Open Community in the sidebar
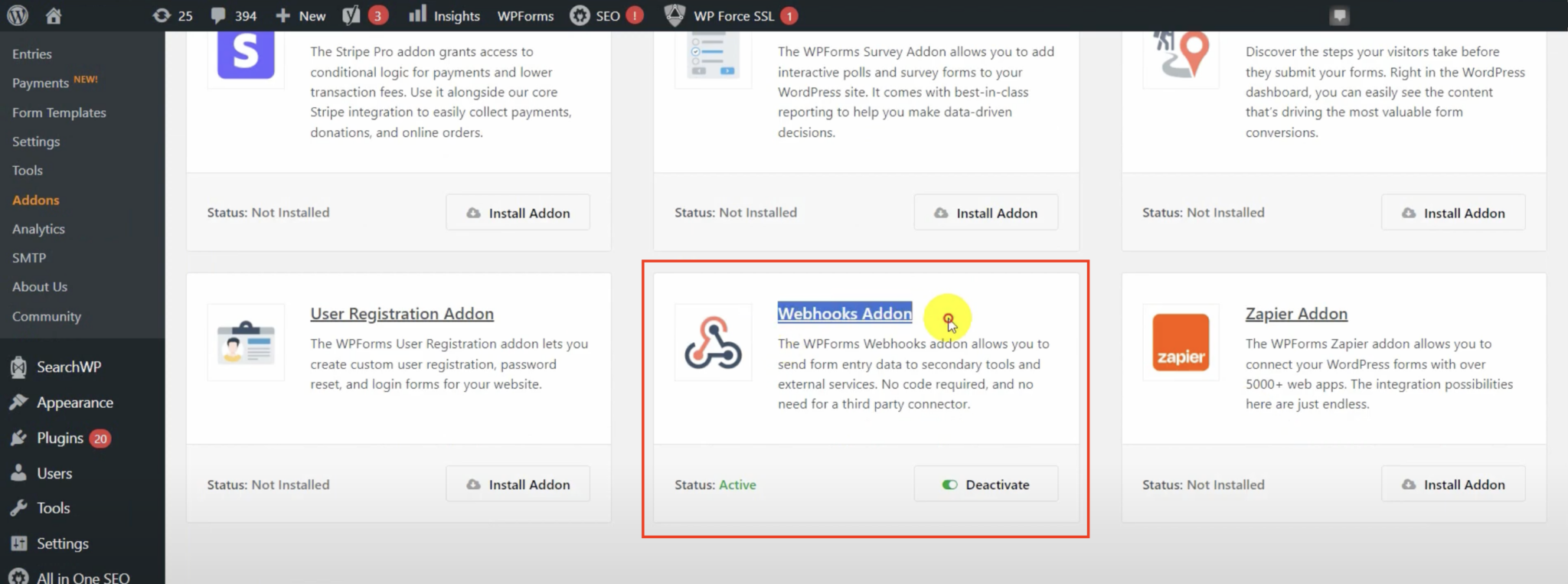The width and height of the screenshot is (1568, 584). pyautogui.click(x=47, y=316)
